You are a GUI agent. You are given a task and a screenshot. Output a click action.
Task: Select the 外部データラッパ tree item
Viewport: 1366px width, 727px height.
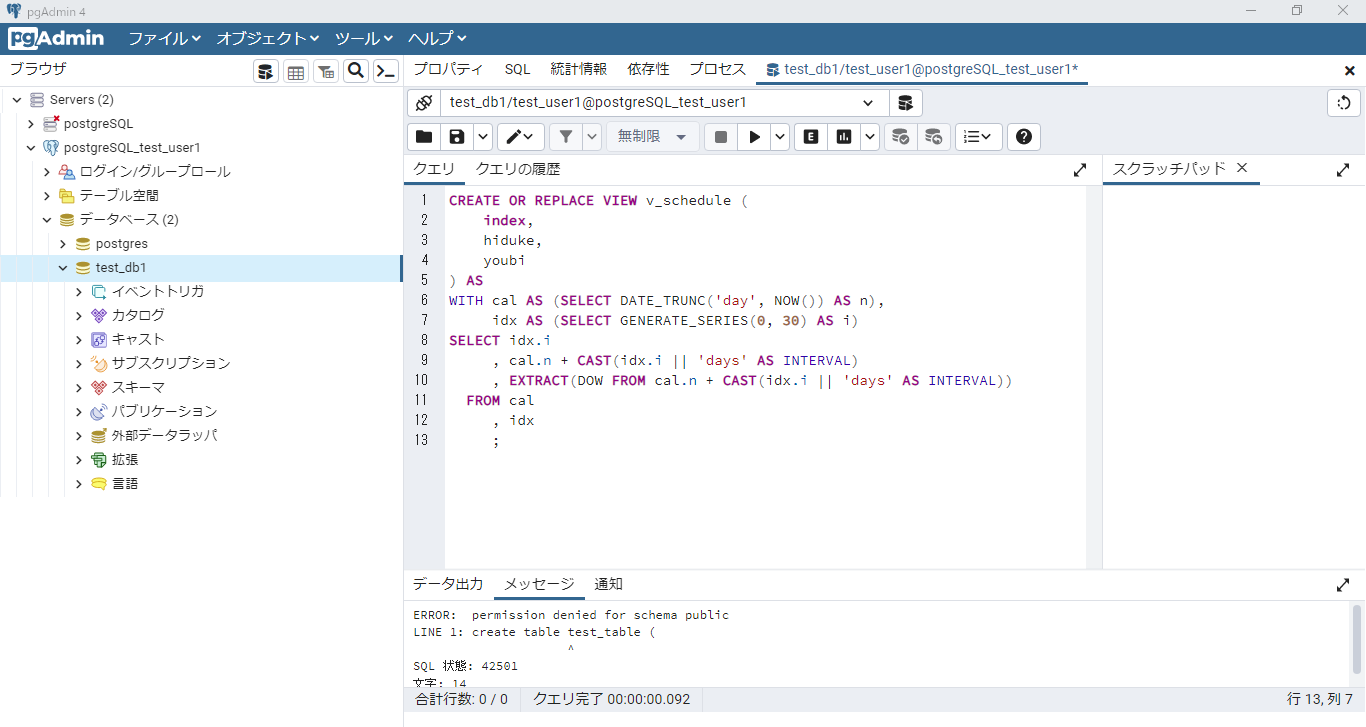pos(164,436)
